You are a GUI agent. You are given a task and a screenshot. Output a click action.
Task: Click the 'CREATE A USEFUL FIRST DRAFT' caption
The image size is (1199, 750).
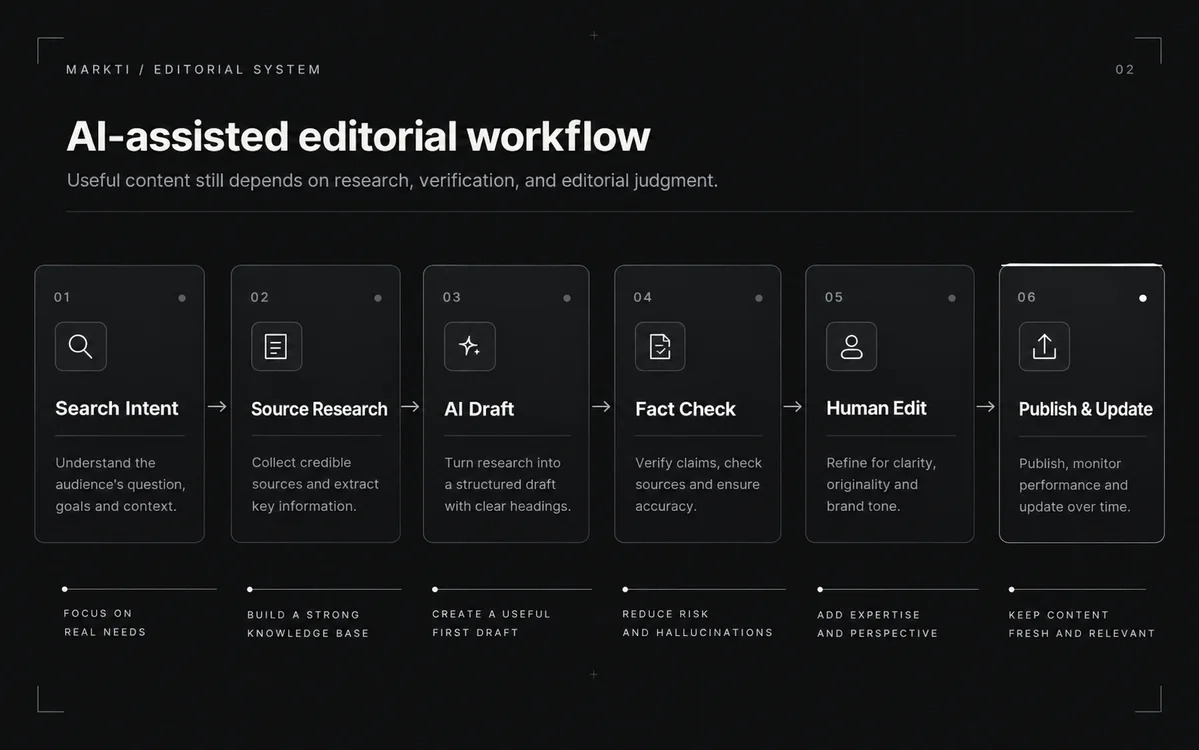coord(491,623)
